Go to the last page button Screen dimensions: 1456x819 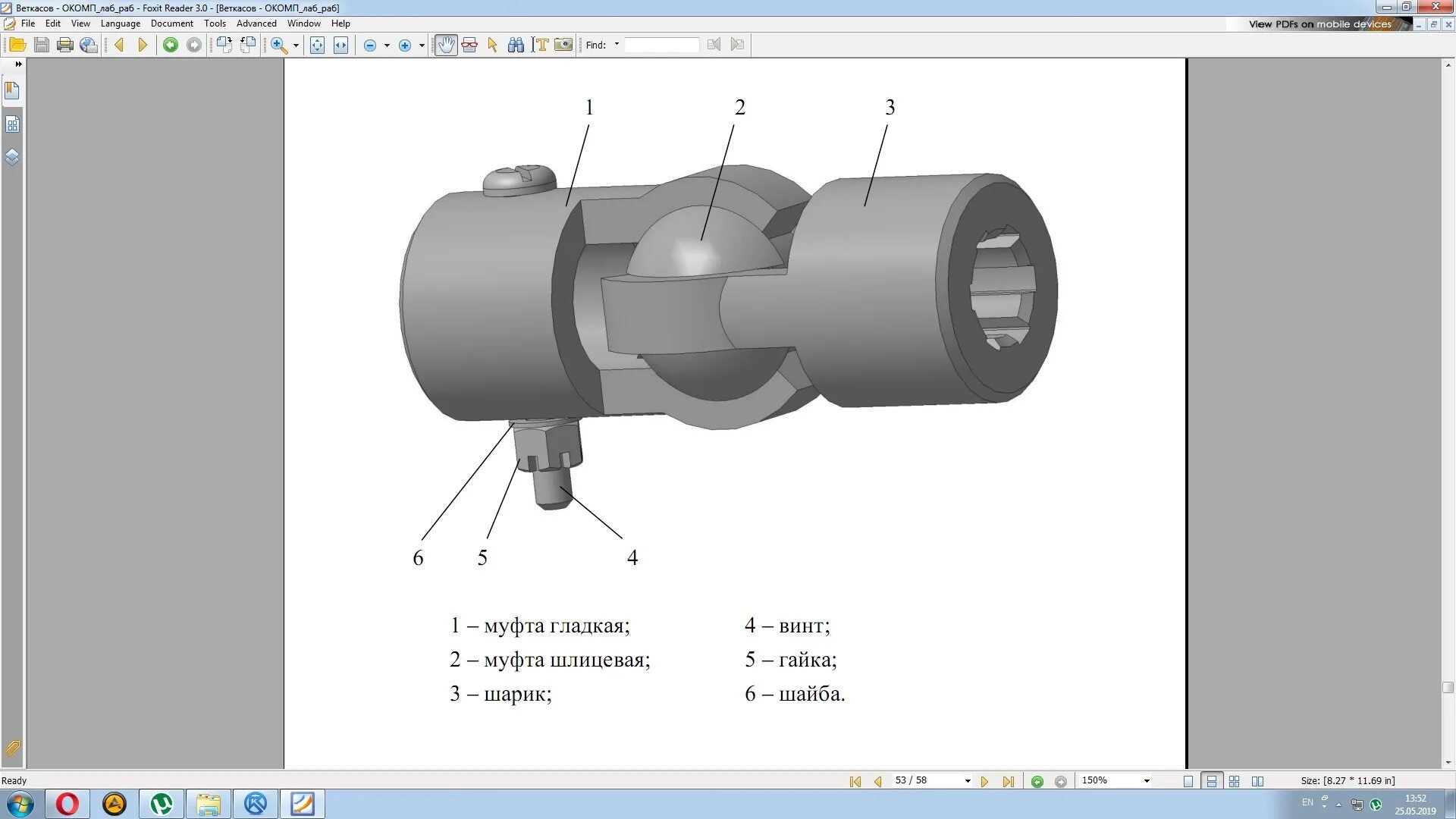(x=1008, y=781)
